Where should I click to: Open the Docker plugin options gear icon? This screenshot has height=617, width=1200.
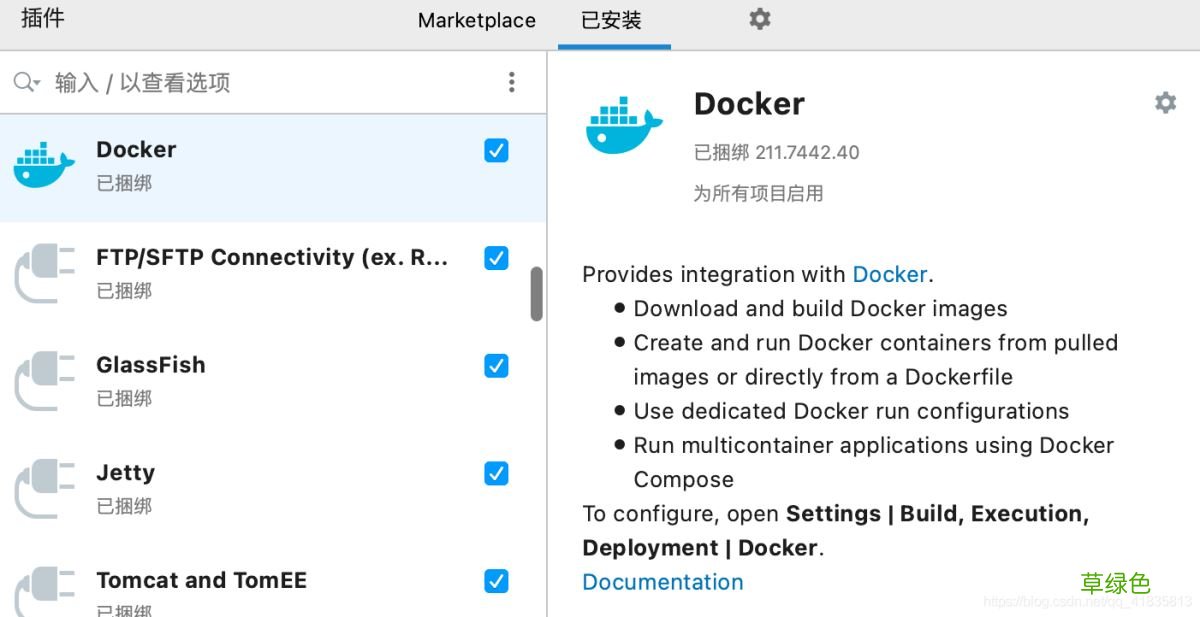(1164, 103)
